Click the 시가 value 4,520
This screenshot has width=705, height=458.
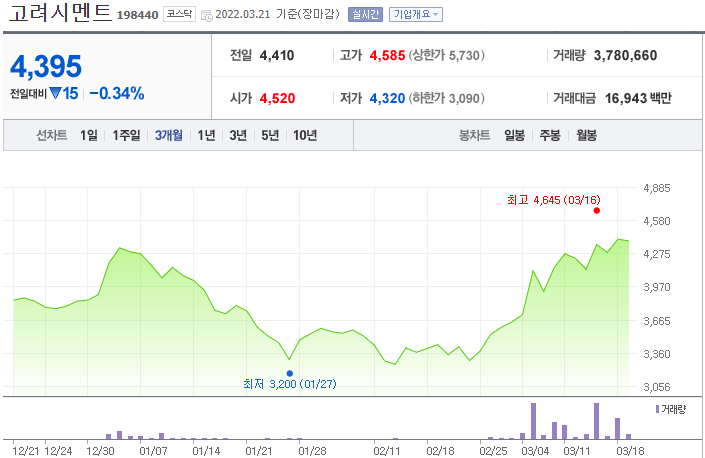point(277,98)
